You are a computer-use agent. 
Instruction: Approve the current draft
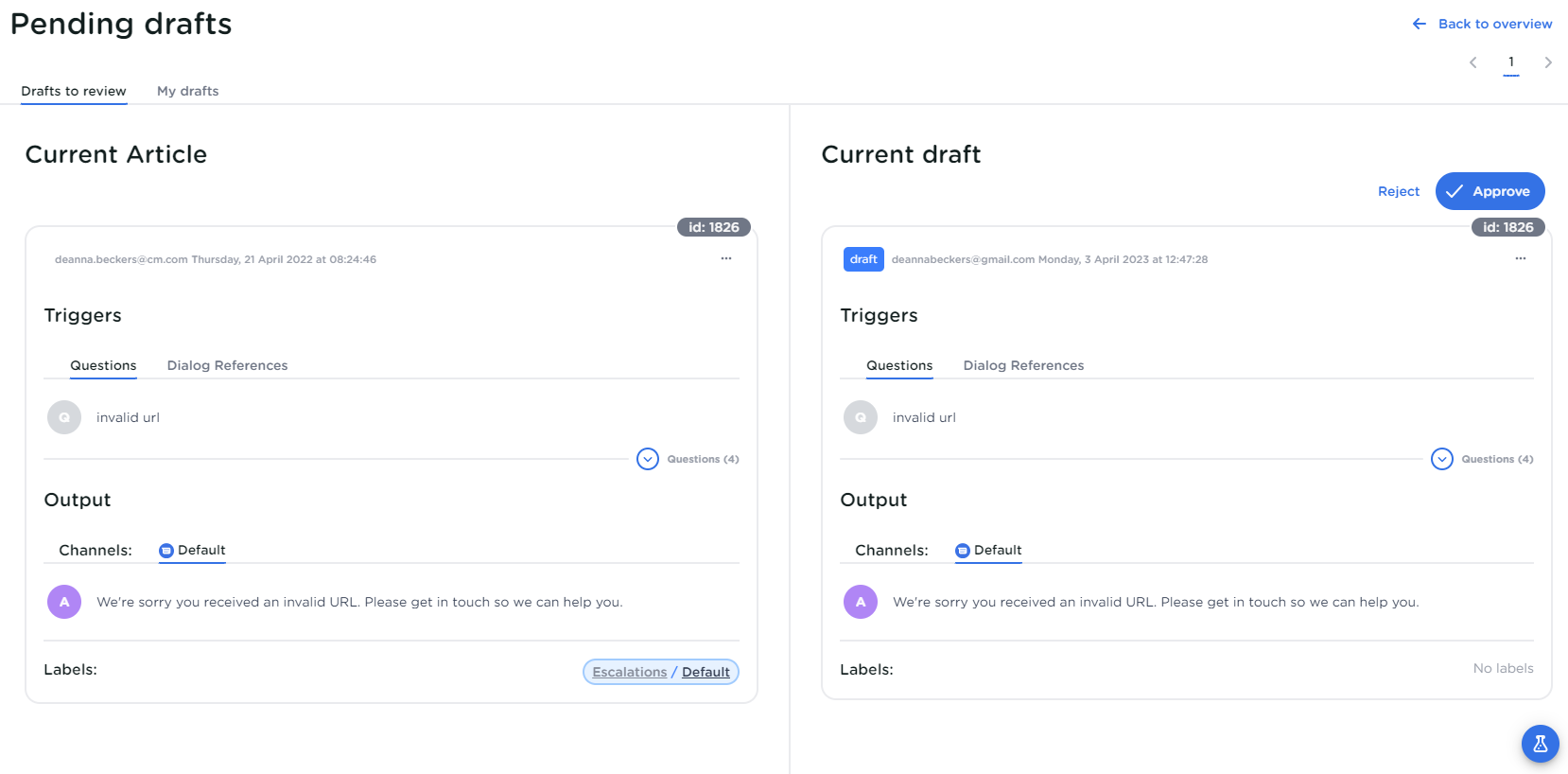[x=1490, y=191]
